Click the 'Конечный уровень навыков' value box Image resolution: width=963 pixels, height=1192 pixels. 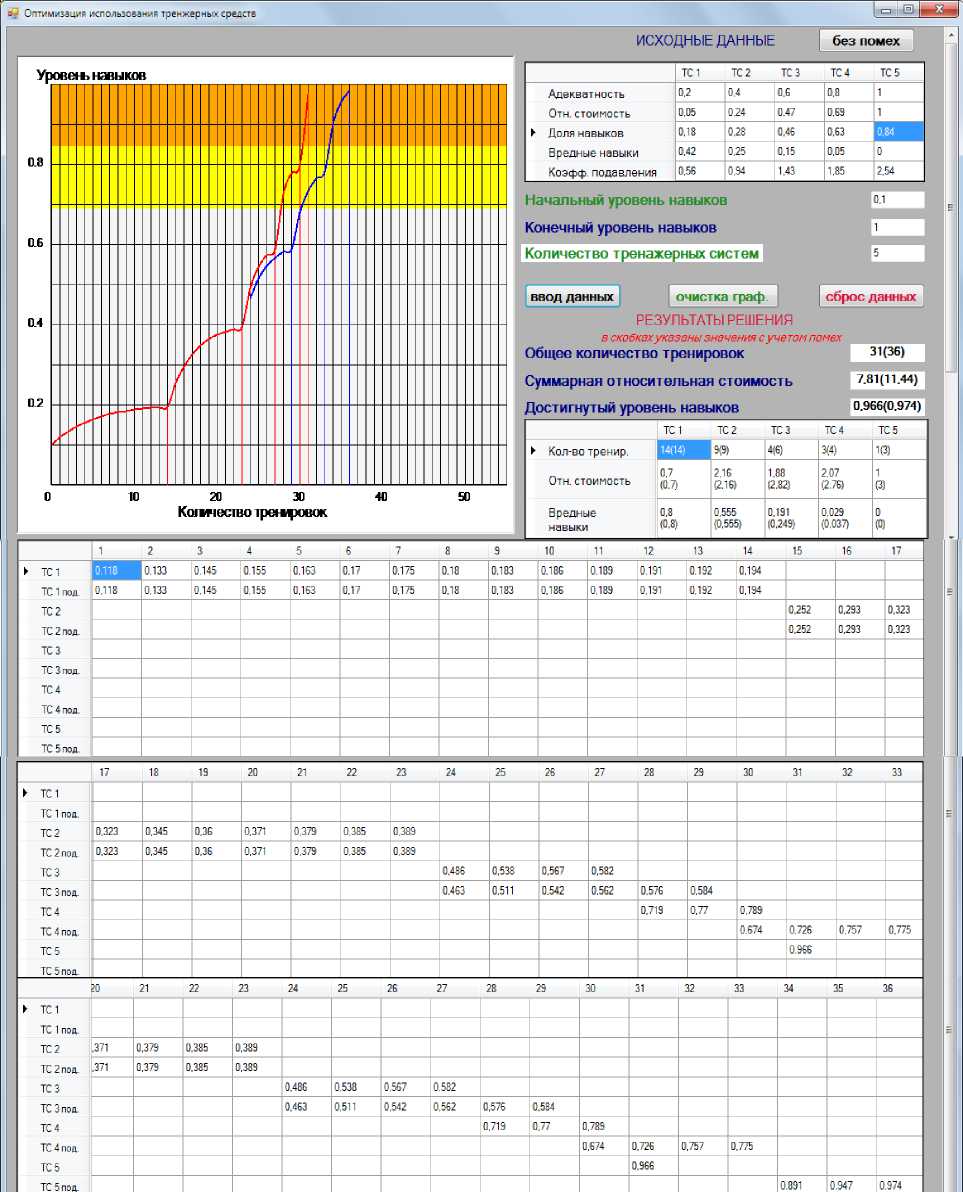click(896, 227)
